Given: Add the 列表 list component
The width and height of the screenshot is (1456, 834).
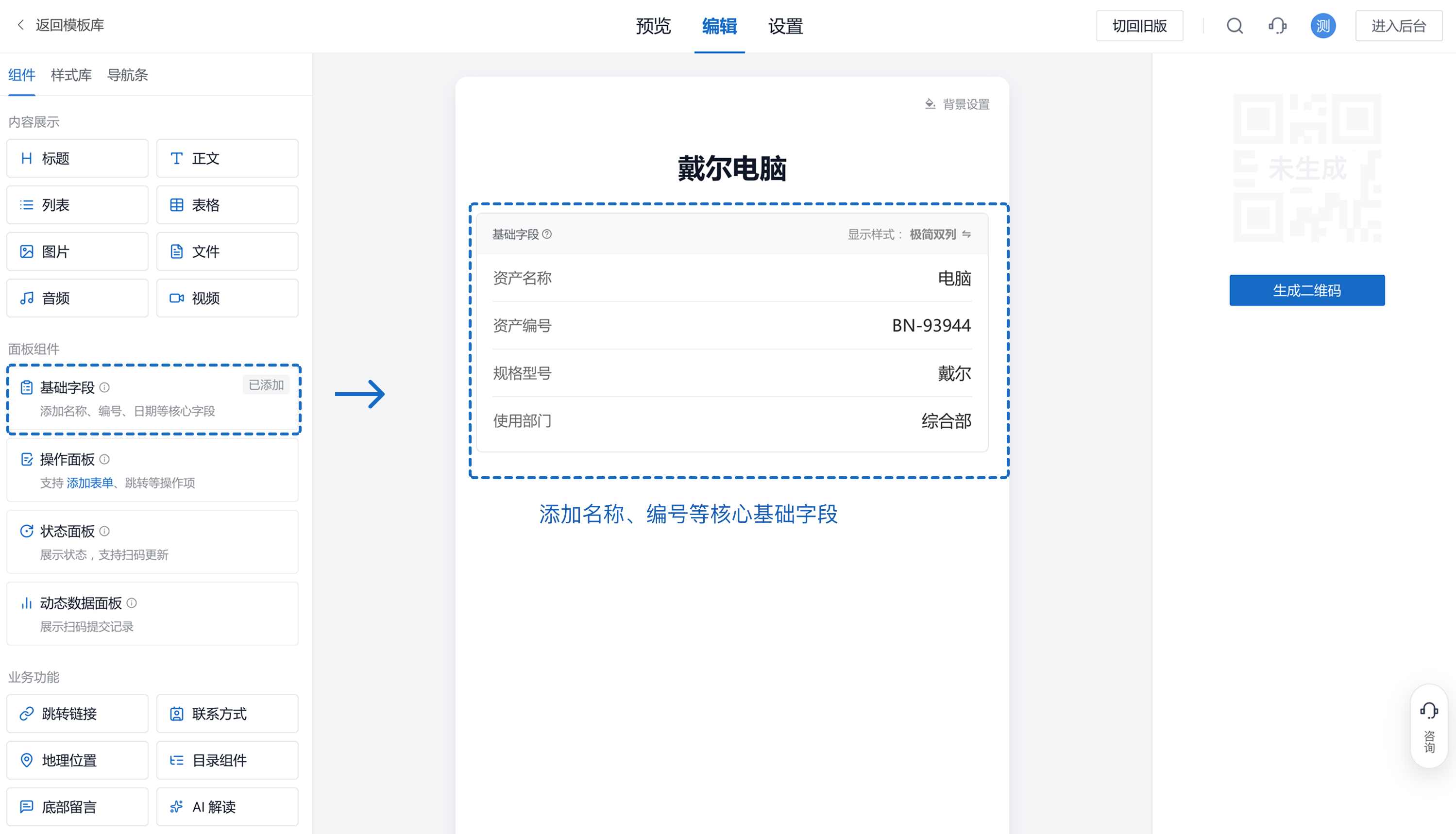Looking at the screenshot, I should (77, 205).
